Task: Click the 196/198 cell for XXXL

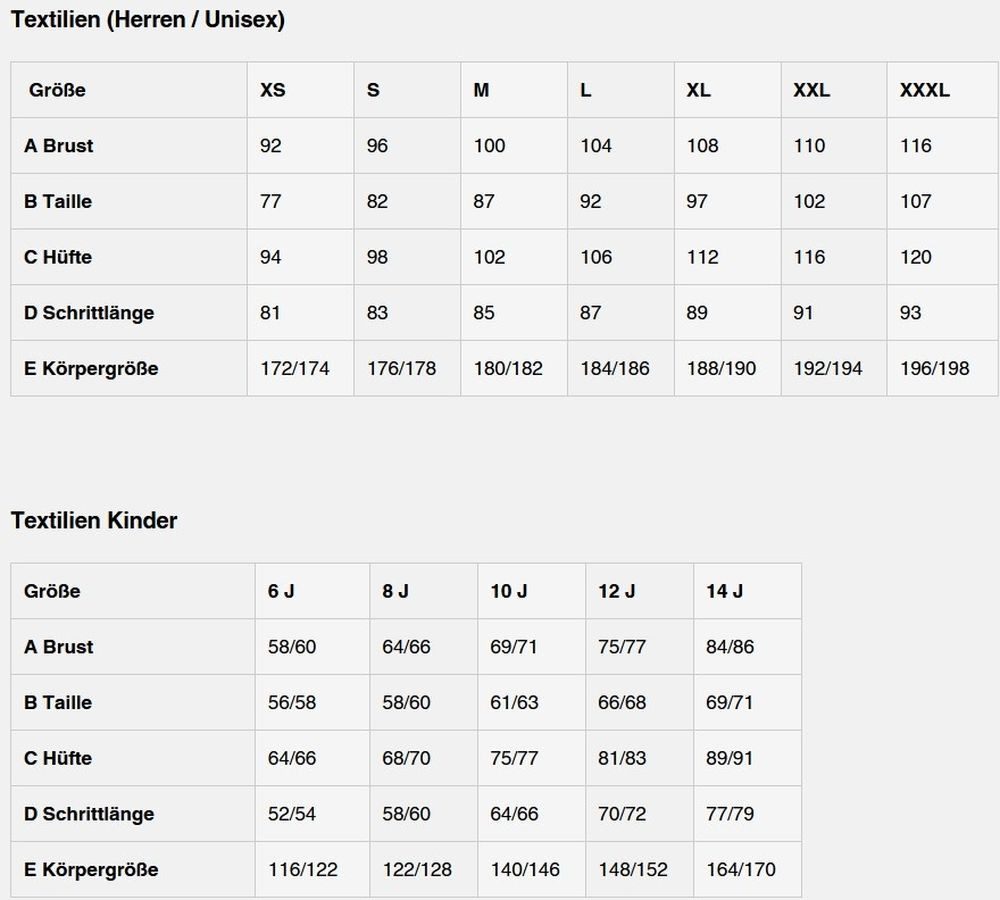Action: 935,368
